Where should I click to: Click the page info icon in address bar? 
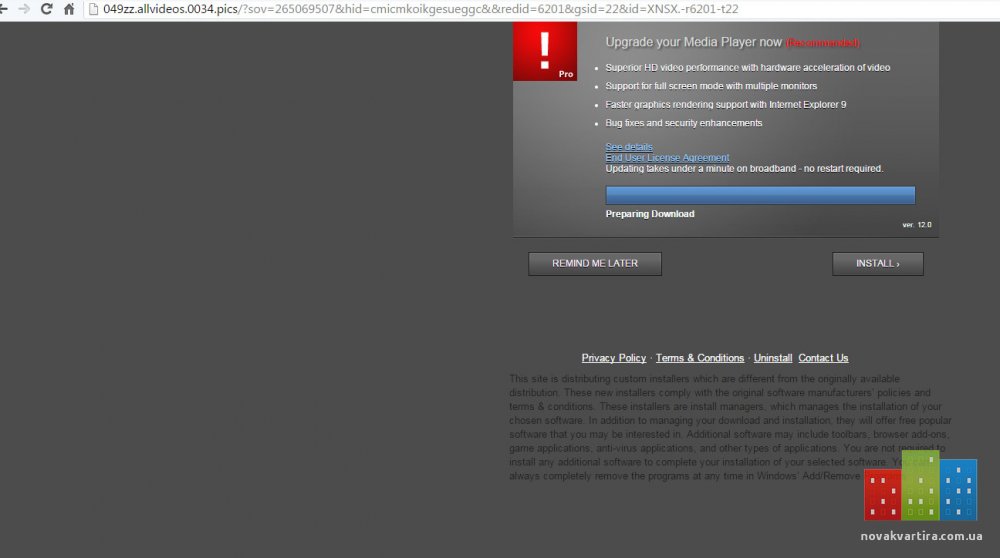coord(93,9)
